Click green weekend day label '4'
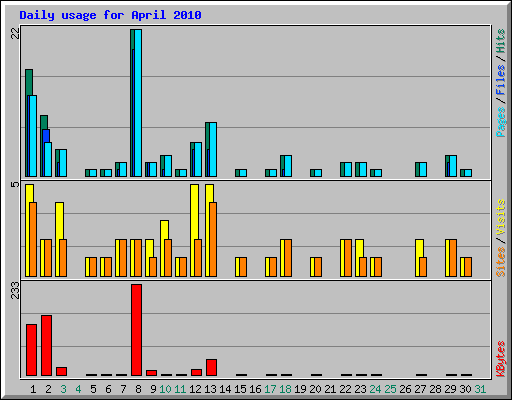Viewport: 512px width, 400px height. pyautogui.click(x=78, y=389)
